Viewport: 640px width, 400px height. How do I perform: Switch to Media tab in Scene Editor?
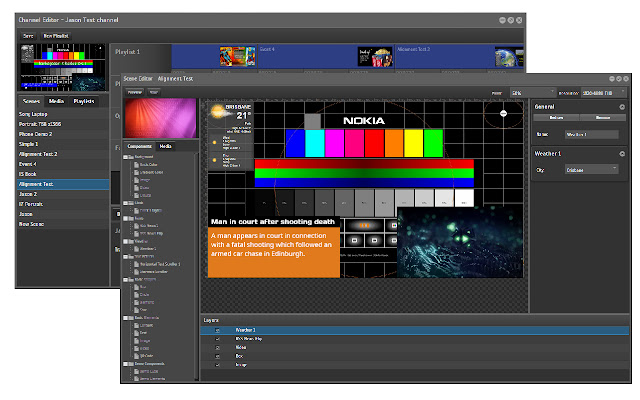[165, 146]
